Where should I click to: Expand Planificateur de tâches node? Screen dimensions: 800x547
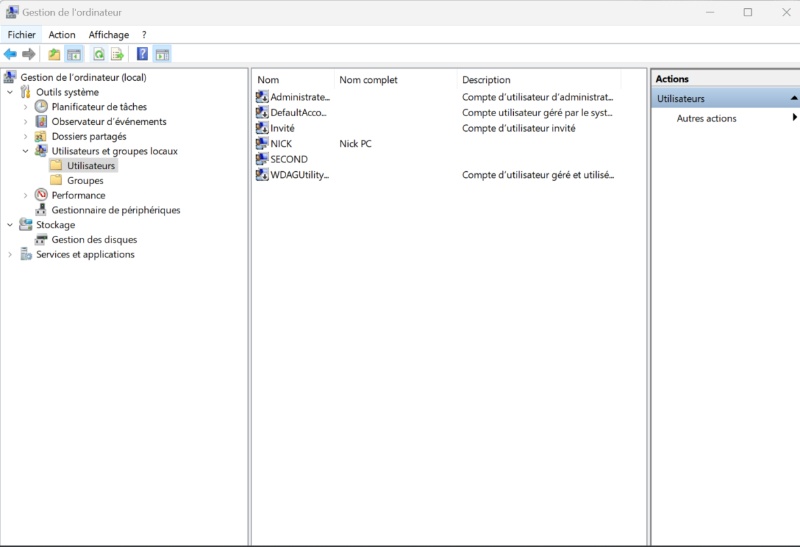(x=26, y=107)
